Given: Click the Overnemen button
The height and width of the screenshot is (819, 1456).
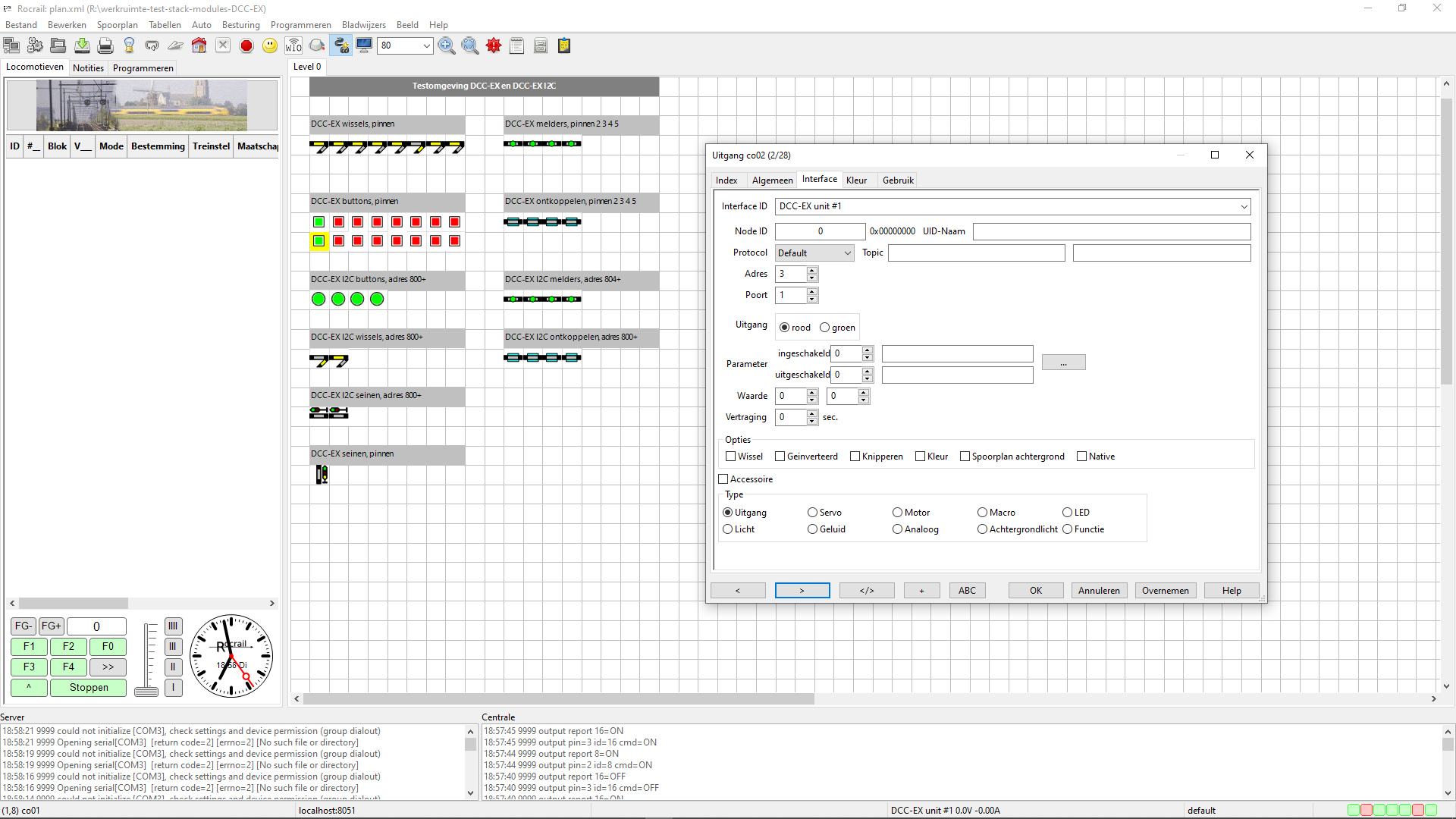Looking at the screenshot, I should pos(1165,591).
